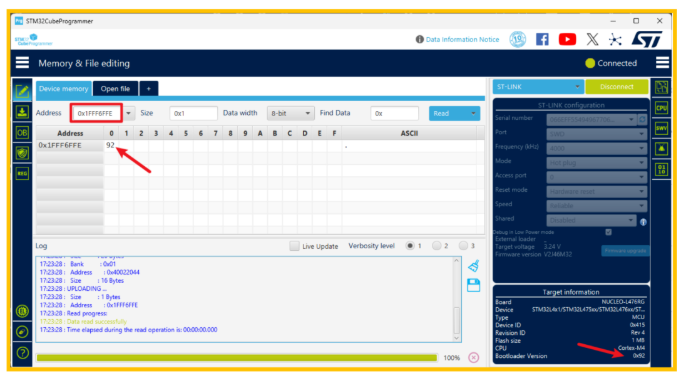Screen dimensions: 677x377
Task: Open the Option Bytes (OB) sidebar icon
Action: point(22,132)
